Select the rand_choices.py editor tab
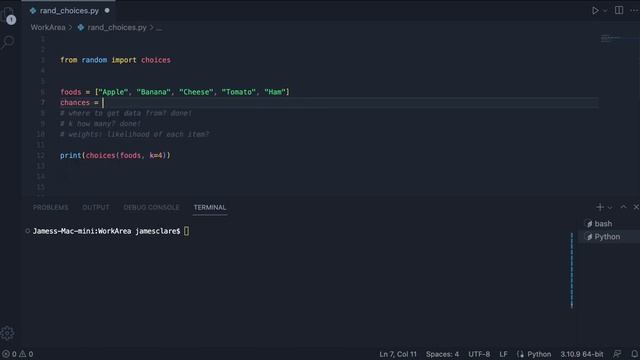The height and width of the screenshot is (360, 640). coord(69,11)
